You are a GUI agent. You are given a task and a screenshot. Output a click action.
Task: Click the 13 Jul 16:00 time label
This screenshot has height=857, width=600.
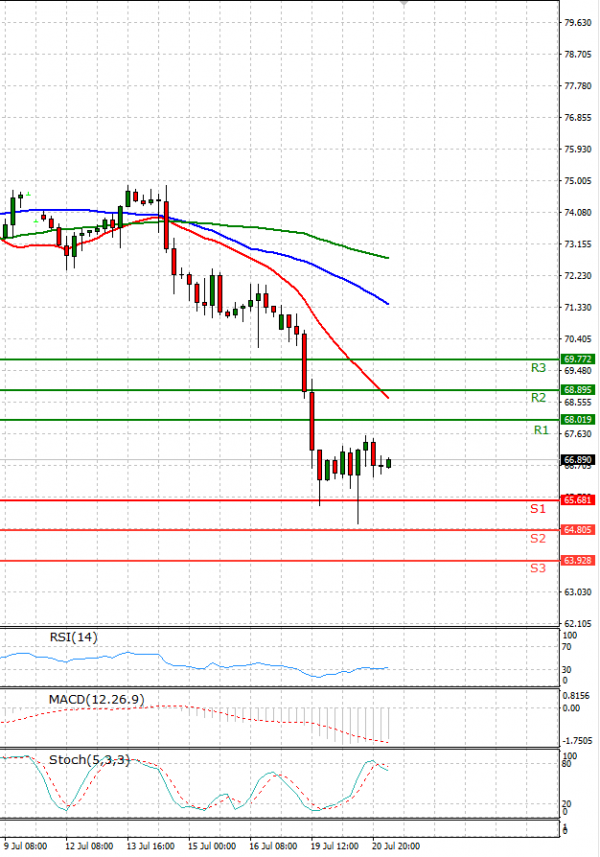point(150,846)
